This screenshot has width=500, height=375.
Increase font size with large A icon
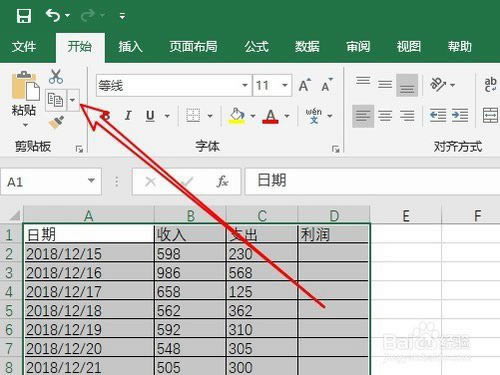(x=305, y=85)
